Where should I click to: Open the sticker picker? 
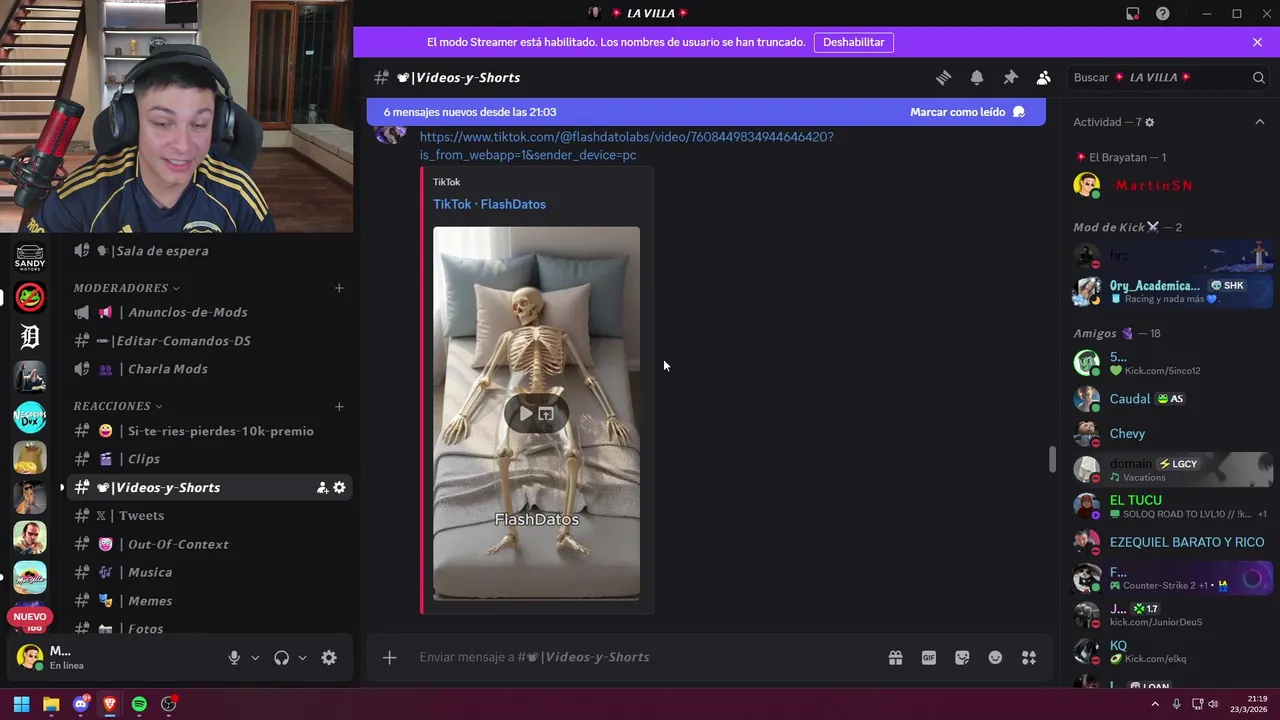(x=962, y=657)
